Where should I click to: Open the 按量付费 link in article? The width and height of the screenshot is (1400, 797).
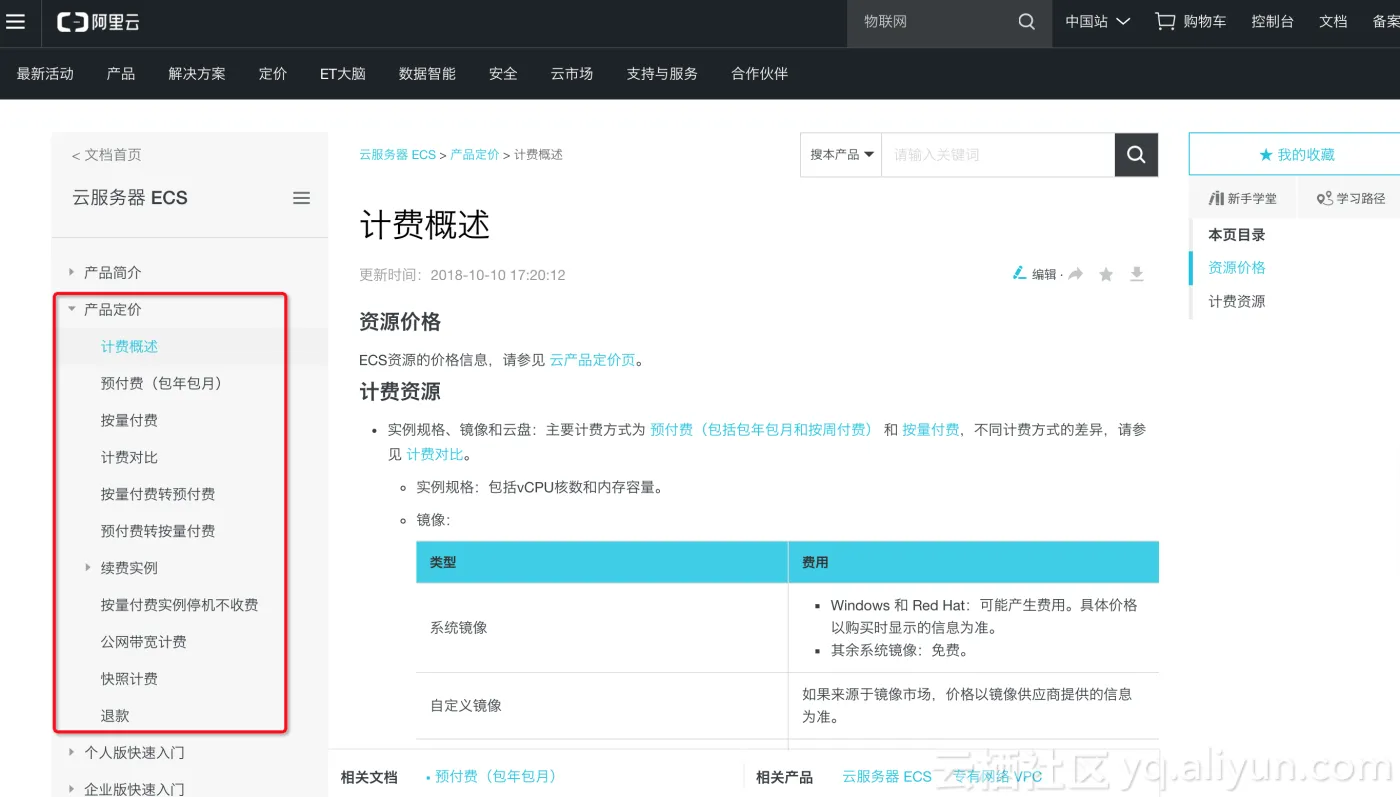pyautogui.click(x=931, y=429)
